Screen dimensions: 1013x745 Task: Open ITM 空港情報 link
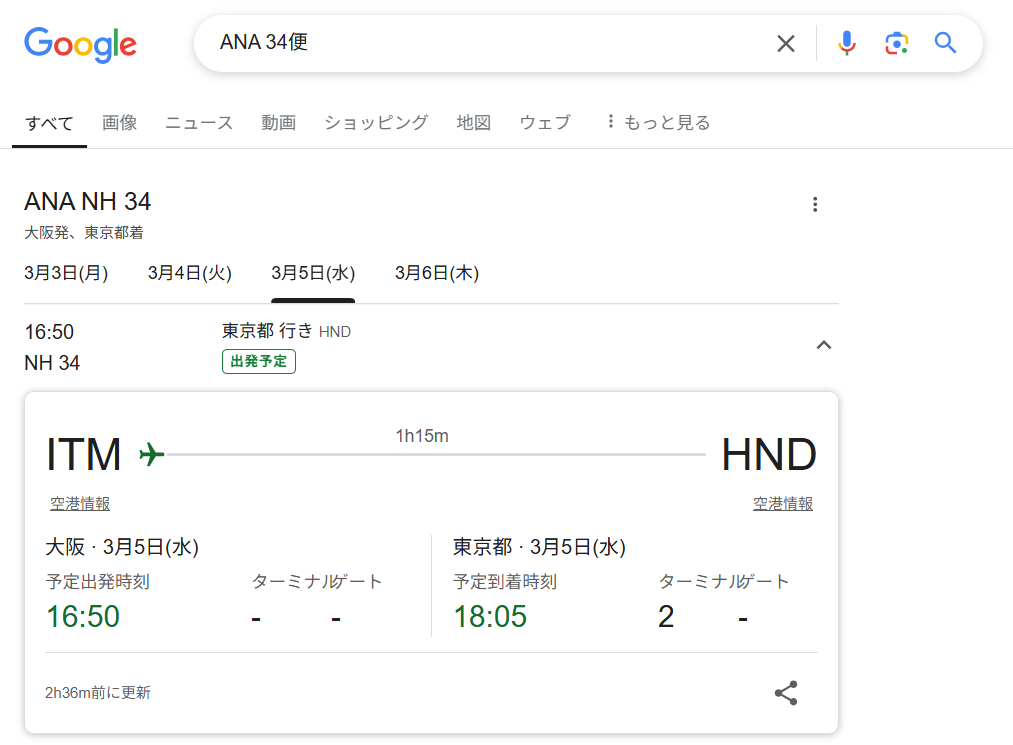click(80, 503)
